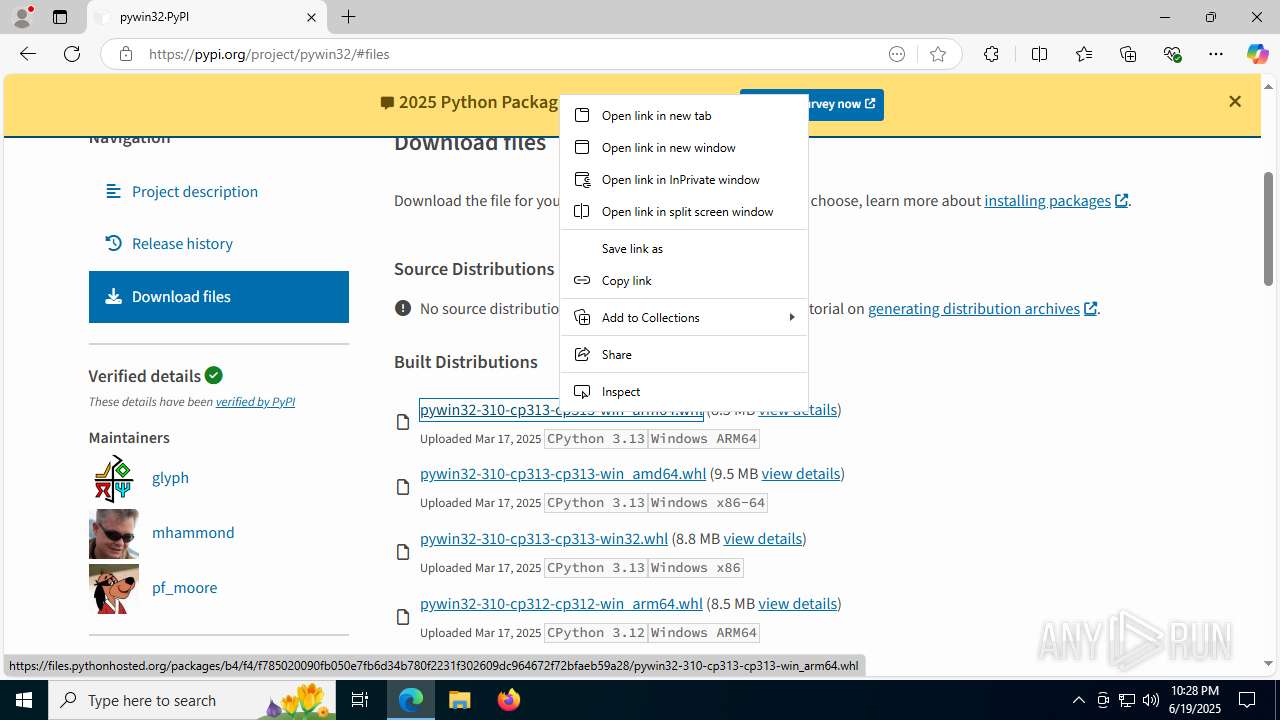Screen dimensions: 1280x720
Task: Click glyph's avatar image
Action: 114,478
